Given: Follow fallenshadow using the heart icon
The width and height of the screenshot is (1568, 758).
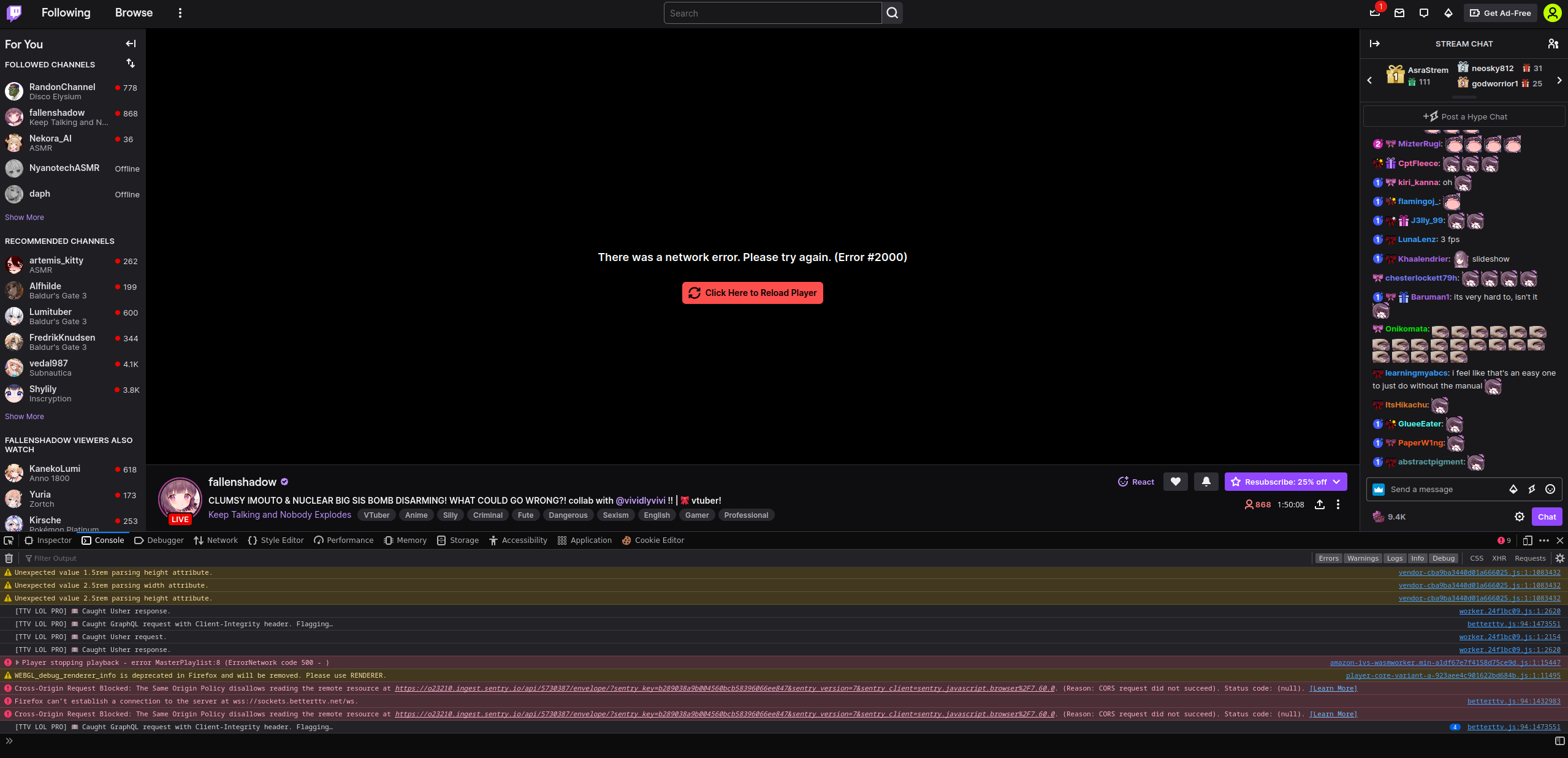Looking at the screenshot, I should pyautogui.click(x=1175, y=482).
